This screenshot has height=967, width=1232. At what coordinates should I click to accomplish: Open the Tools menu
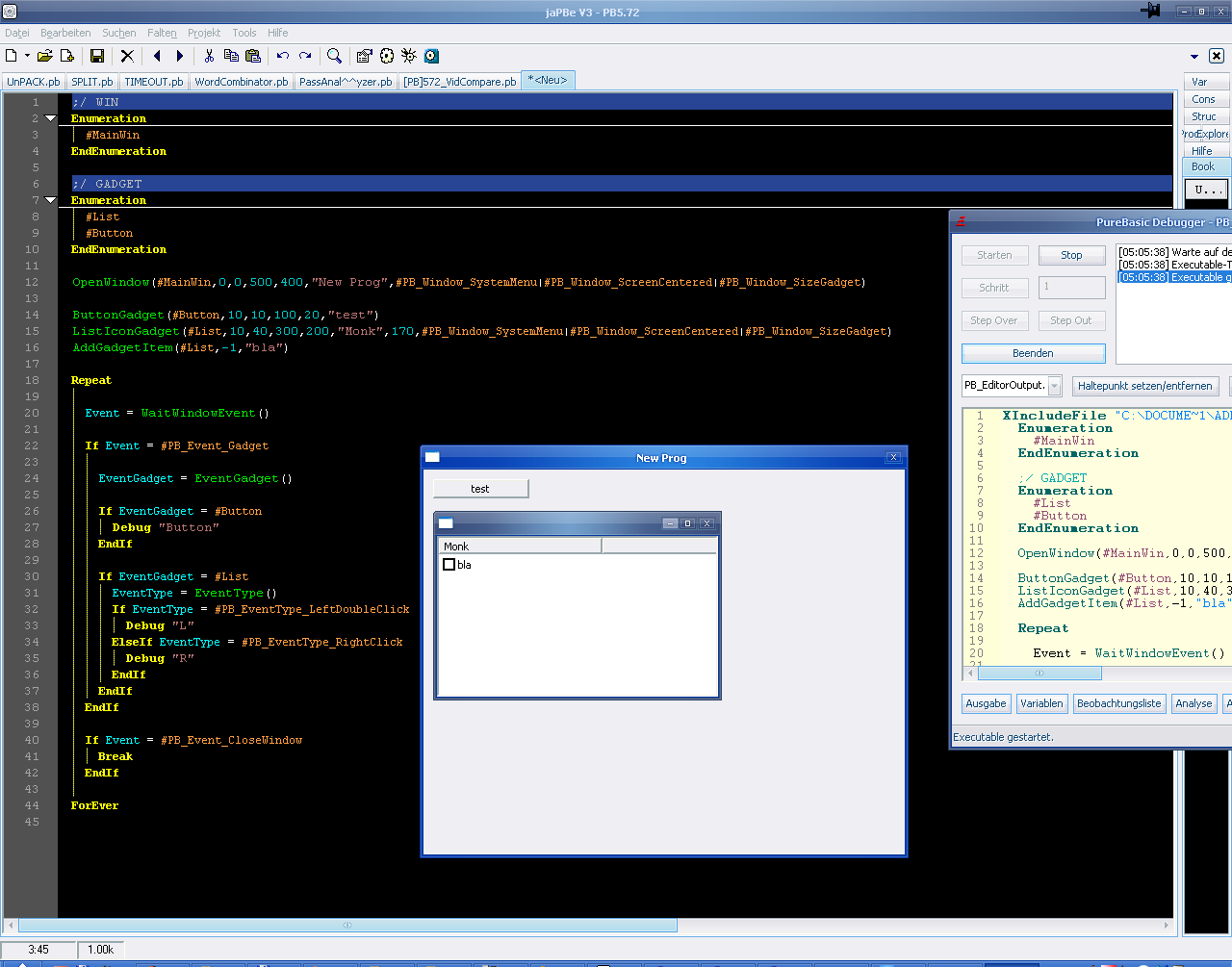point(244,33)
